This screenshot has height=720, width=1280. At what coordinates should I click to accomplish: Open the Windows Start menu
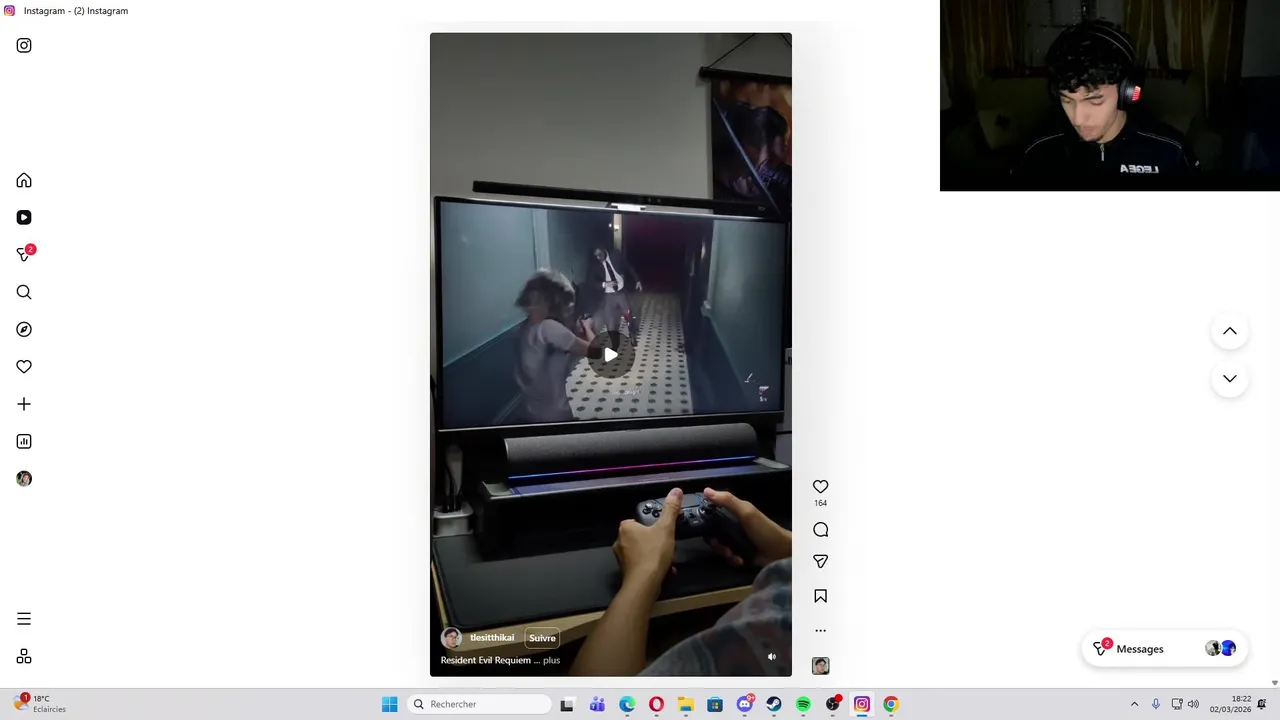[389, 704]
